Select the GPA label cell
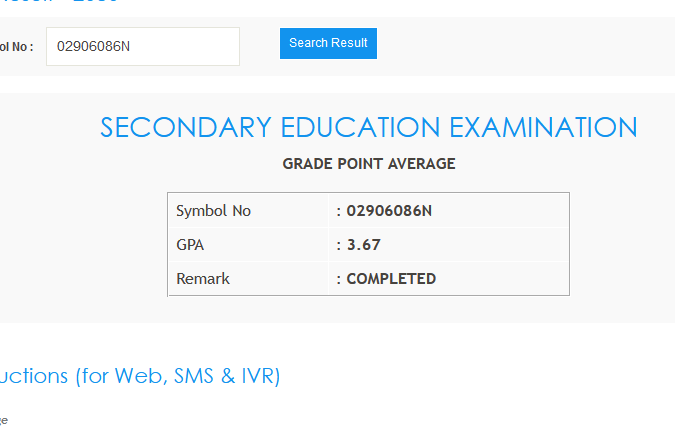Viewport: 675px width, 428px height. (x=190, y=245)
